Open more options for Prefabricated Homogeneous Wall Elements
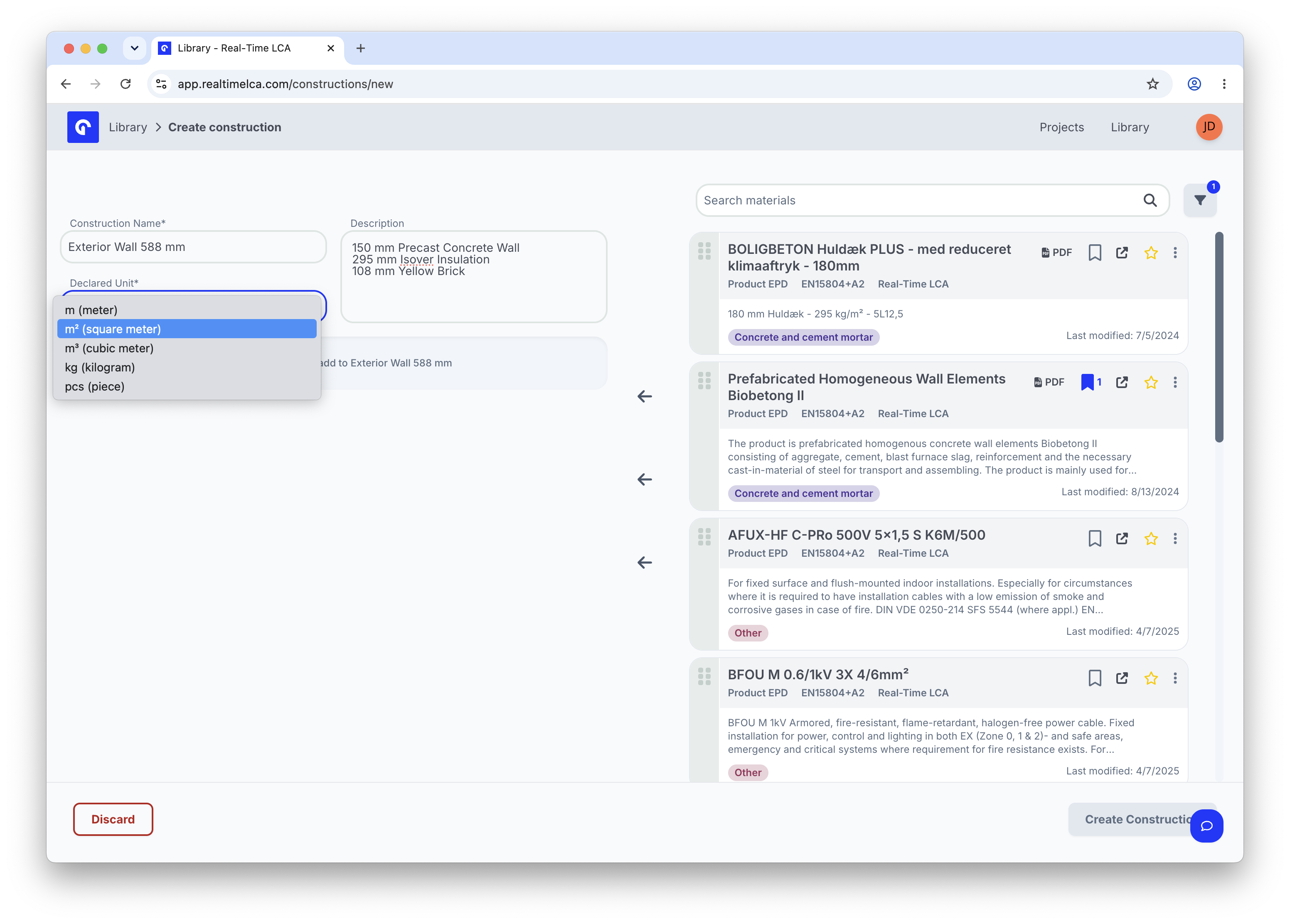This screenshot has height=924, width=1290. (x=1175, y=382)
